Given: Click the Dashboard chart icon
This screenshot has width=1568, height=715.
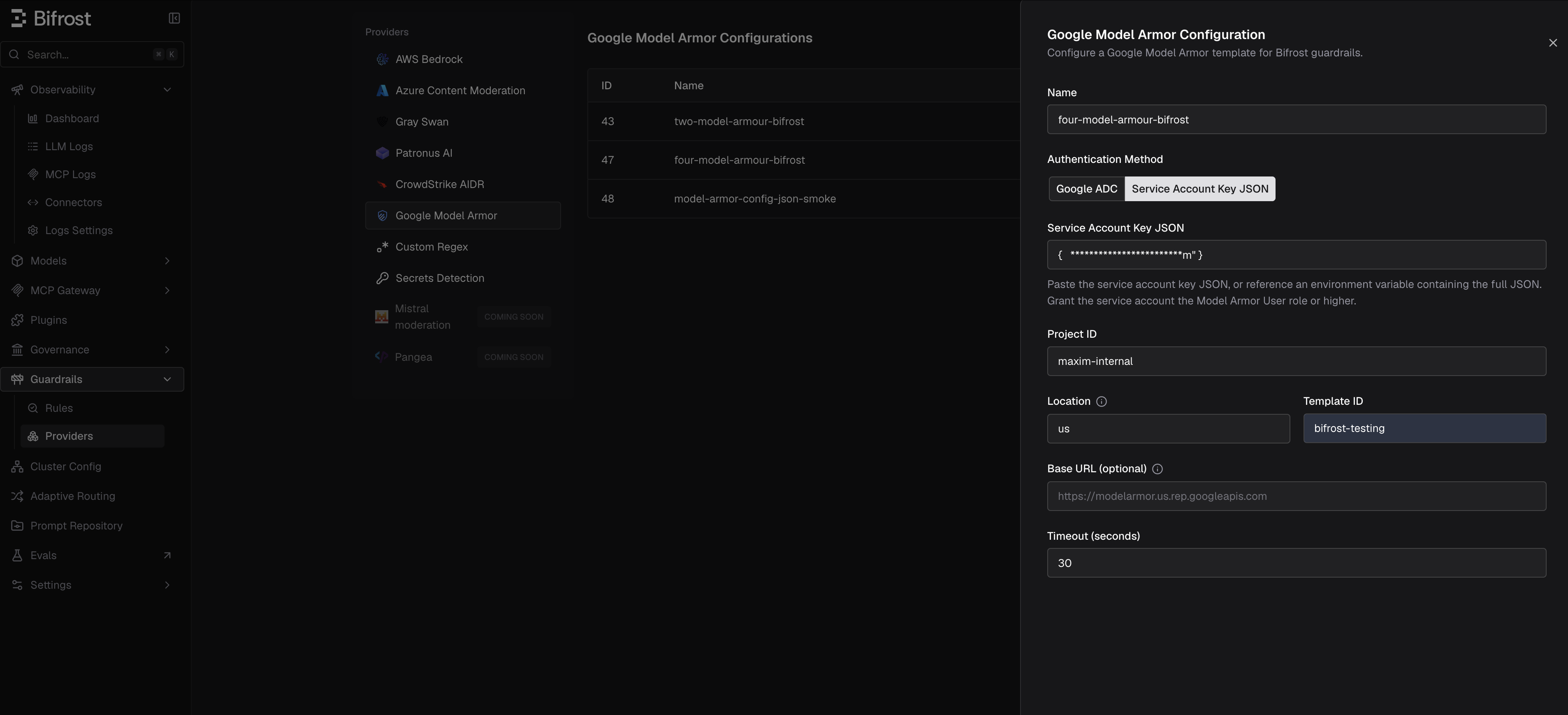Looking at the screenshot, I should (x=33, y=118).
